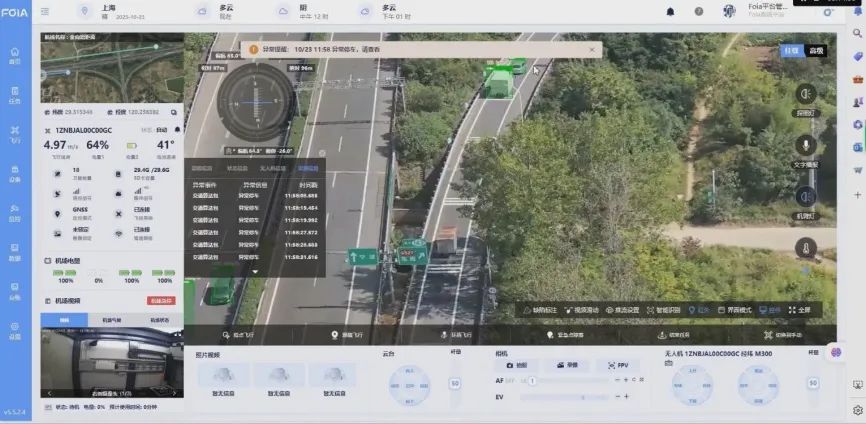866x424 pixels.
Task: Open the Foia platform user account dropdown
Action: (770, 11)
